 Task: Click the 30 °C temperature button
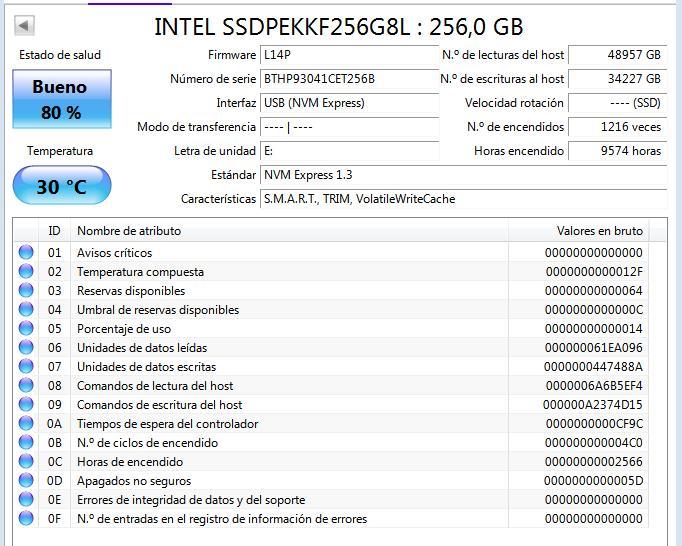(61, 186)
